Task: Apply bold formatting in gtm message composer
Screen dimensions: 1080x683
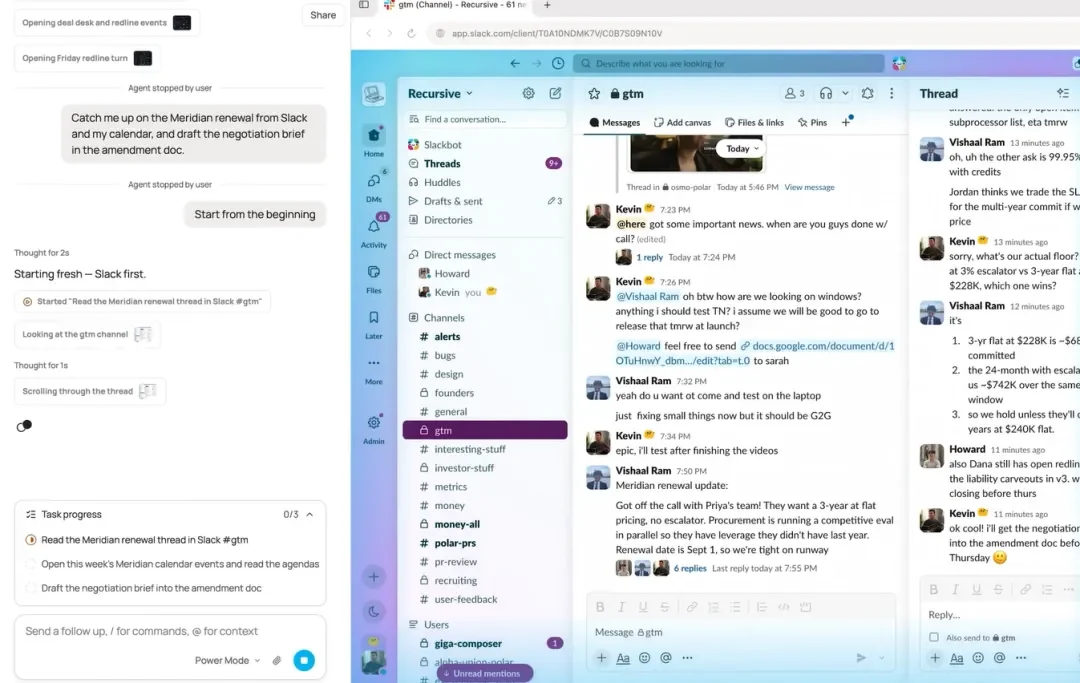Action: [x=600, y=607]
